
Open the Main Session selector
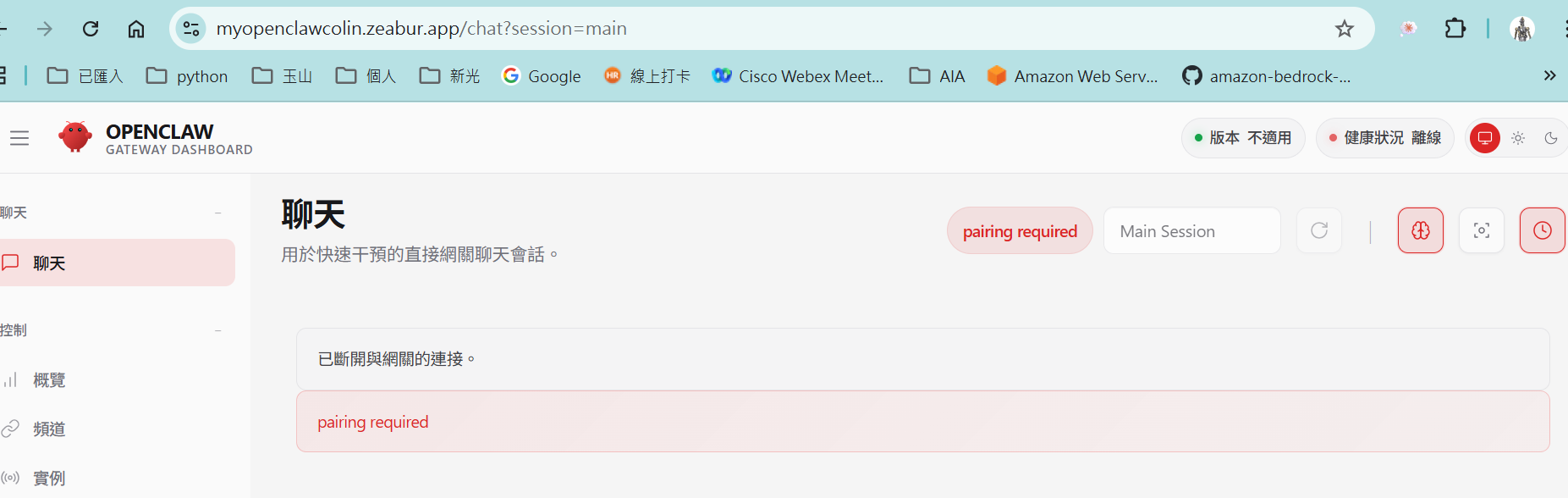click(x=1191, y=231)
